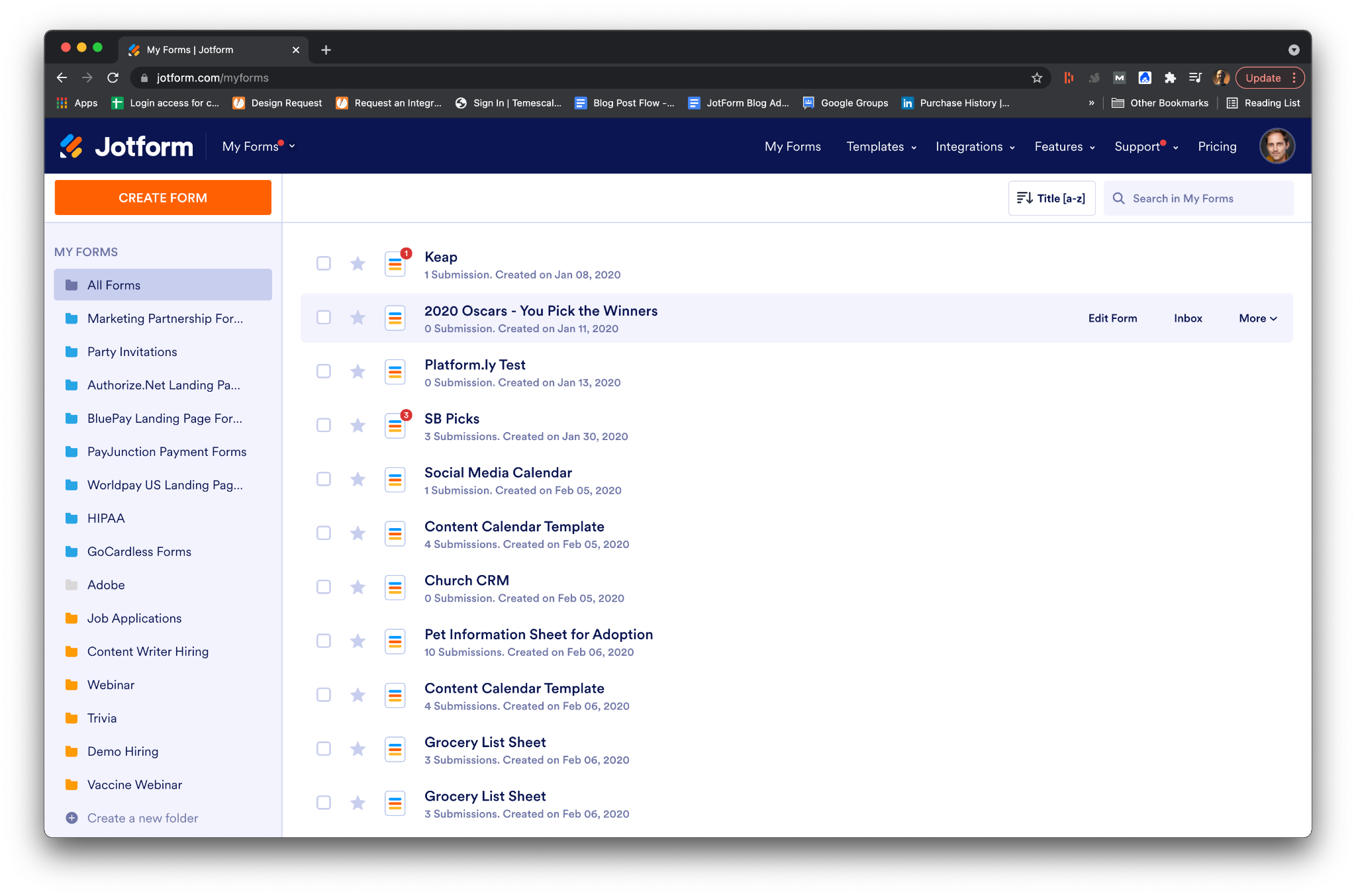The image size is (1356, 896).
Task: Click the CREATE FORM button
Action: tap(163, 198)
